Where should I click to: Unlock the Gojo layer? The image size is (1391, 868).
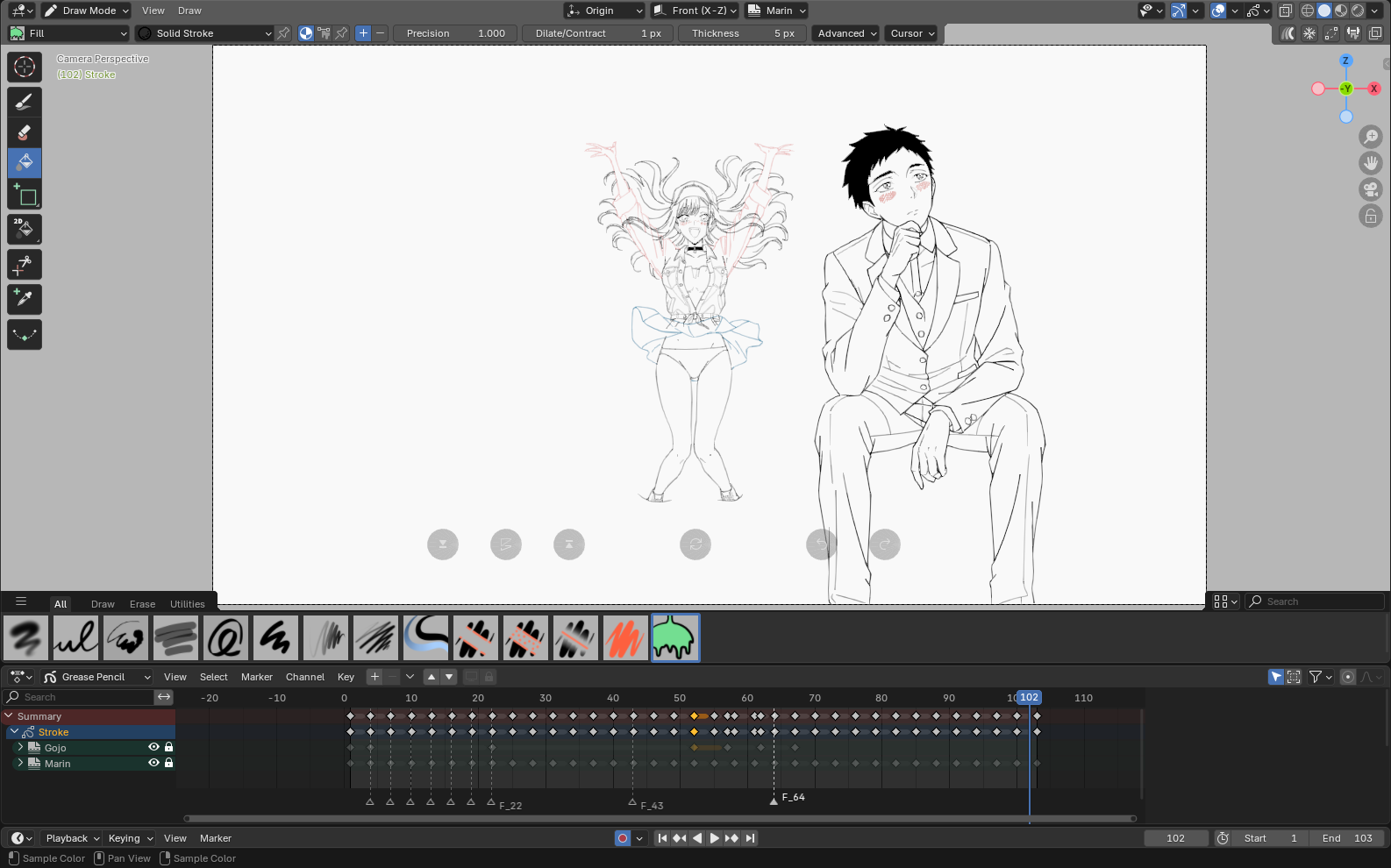(169, 747)
